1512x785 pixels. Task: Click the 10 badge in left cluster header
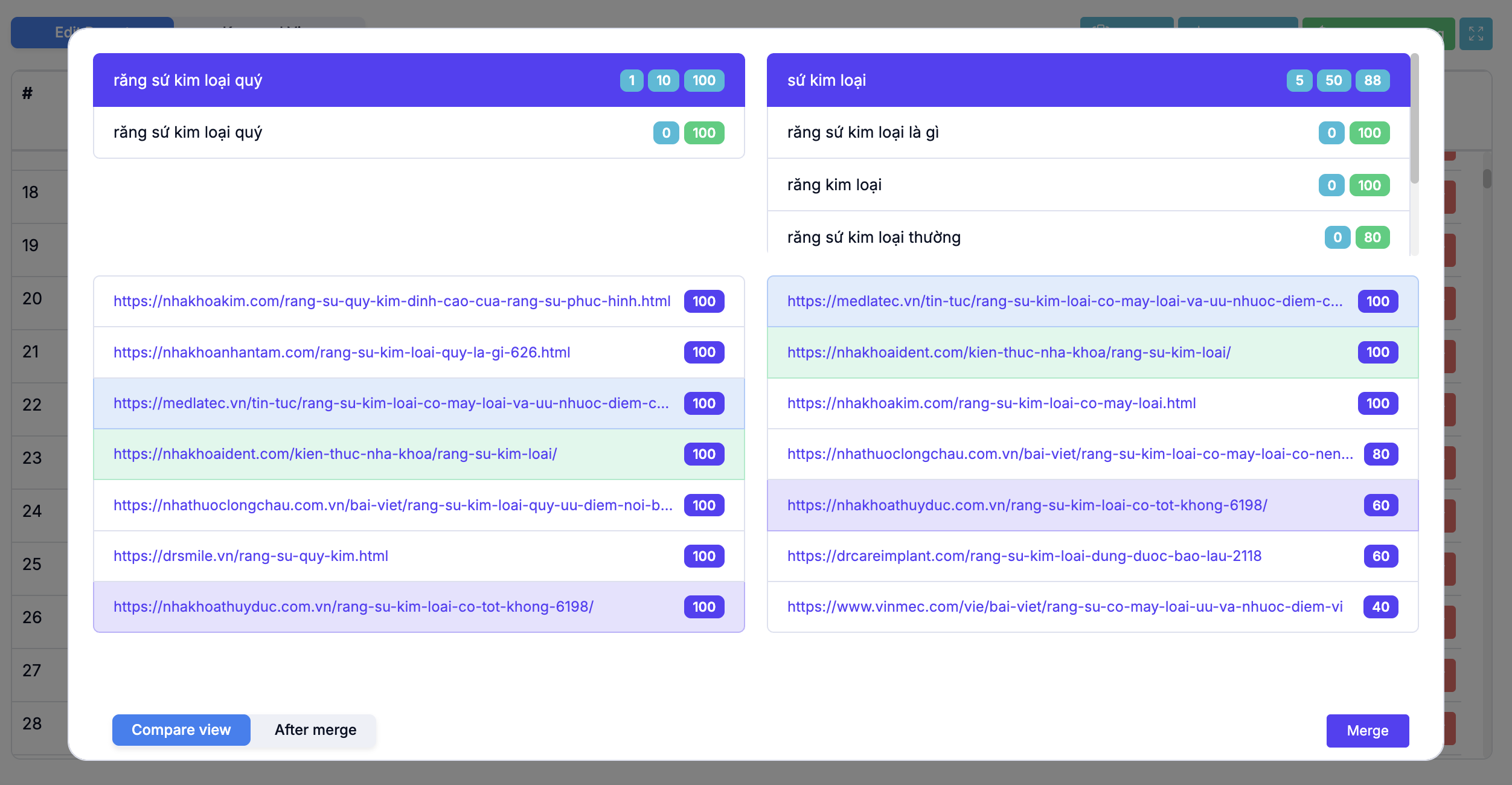tap(664, 80)
